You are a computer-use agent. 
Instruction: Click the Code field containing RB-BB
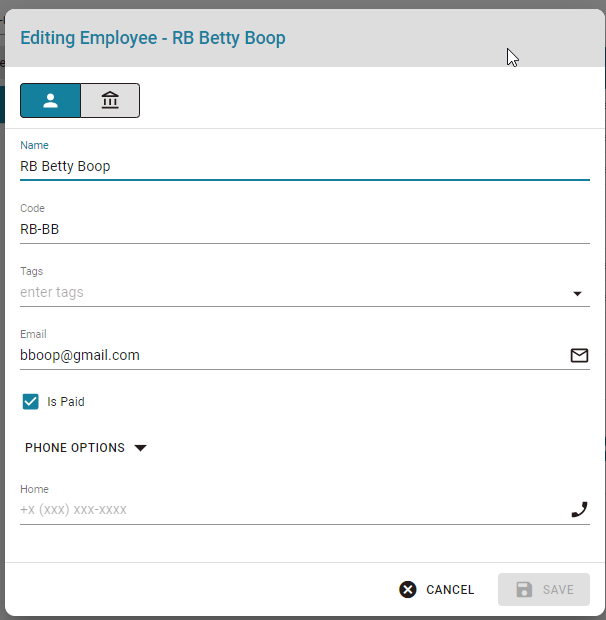[305, 229]
